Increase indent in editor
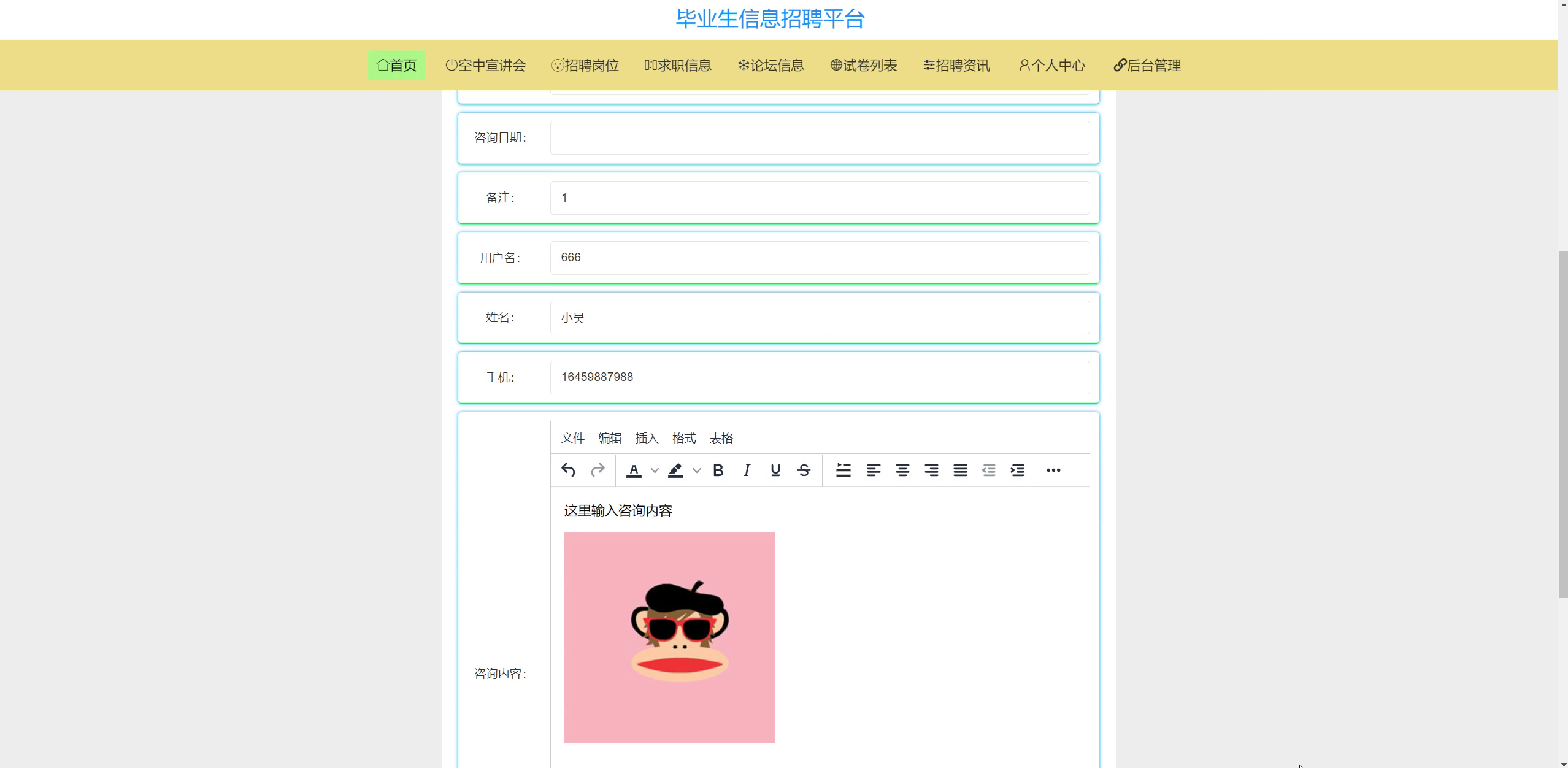This screenshot has width=1568, height=768. click(x=1018, y=470)
